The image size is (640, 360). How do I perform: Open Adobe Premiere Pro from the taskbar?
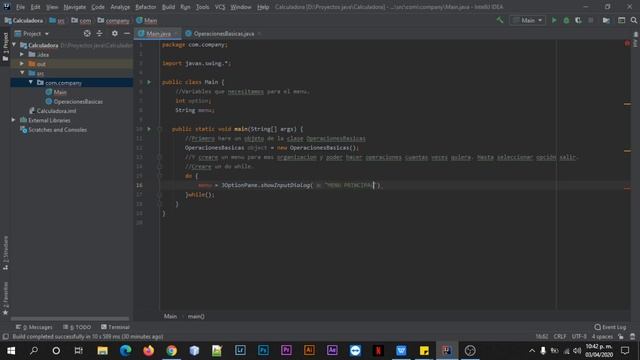(286, 350)
